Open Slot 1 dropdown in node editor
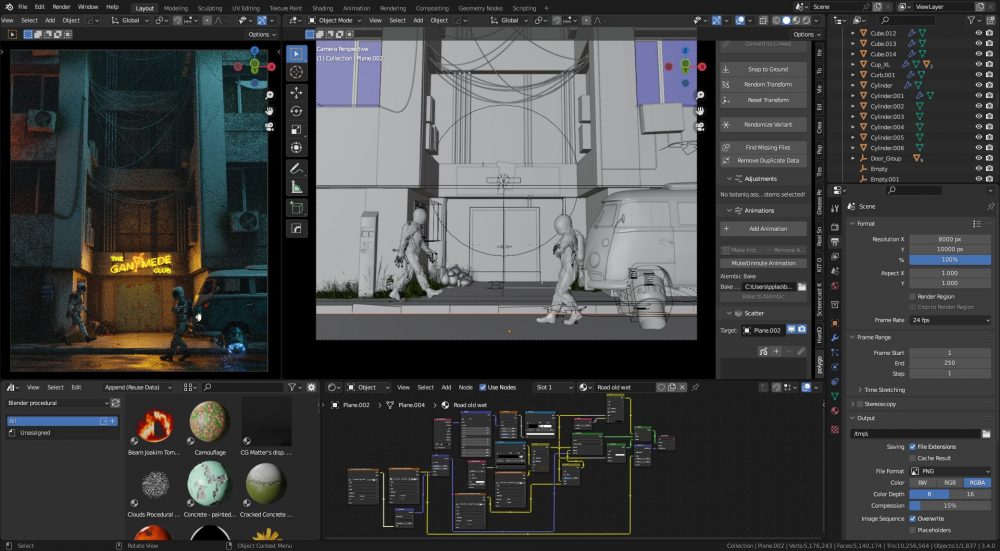The width and height of the screenshot is (1000, 551). 553,387
